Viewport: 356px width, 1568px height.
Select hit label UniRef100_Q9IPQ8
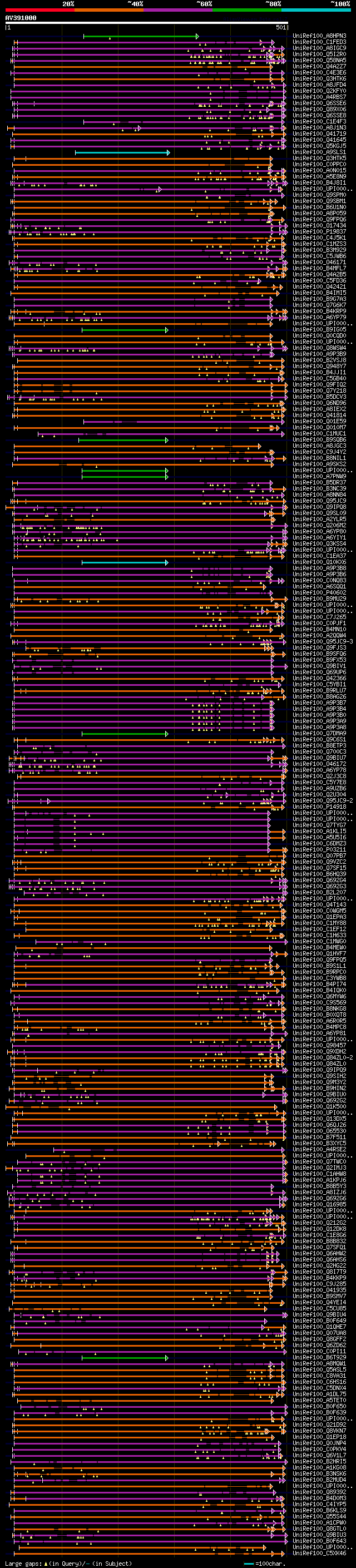pos(319,507)
